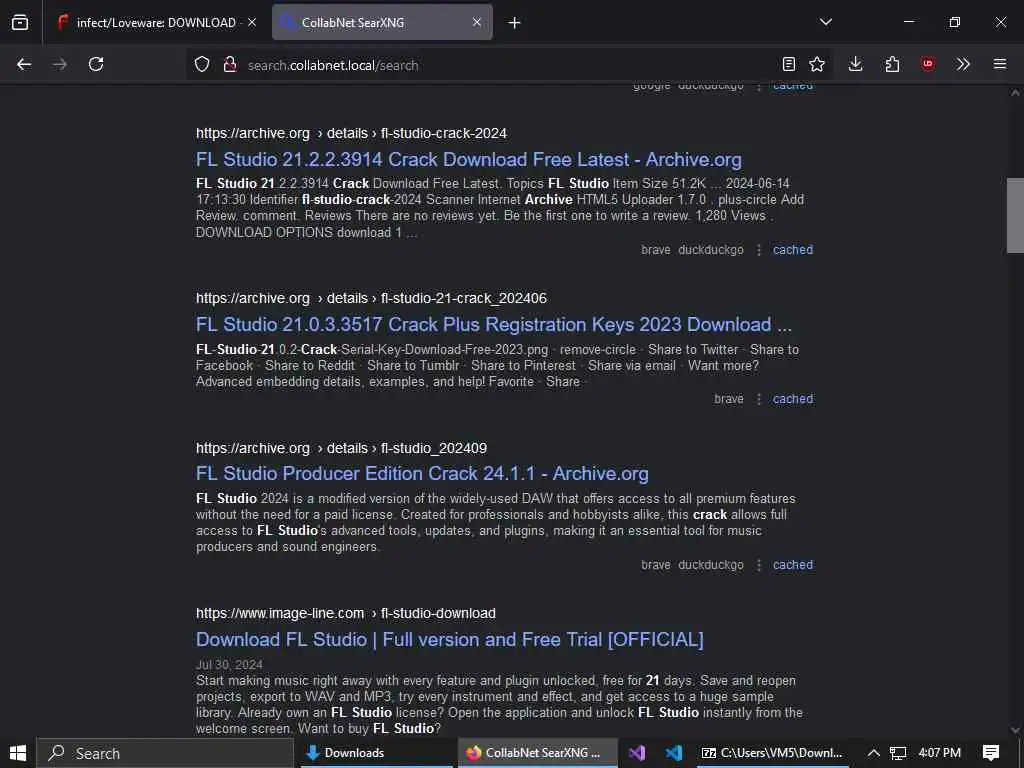The image size is (1024, 768).
Task: Open options dots for the fl-studio_202409 result
Action: 758,564
